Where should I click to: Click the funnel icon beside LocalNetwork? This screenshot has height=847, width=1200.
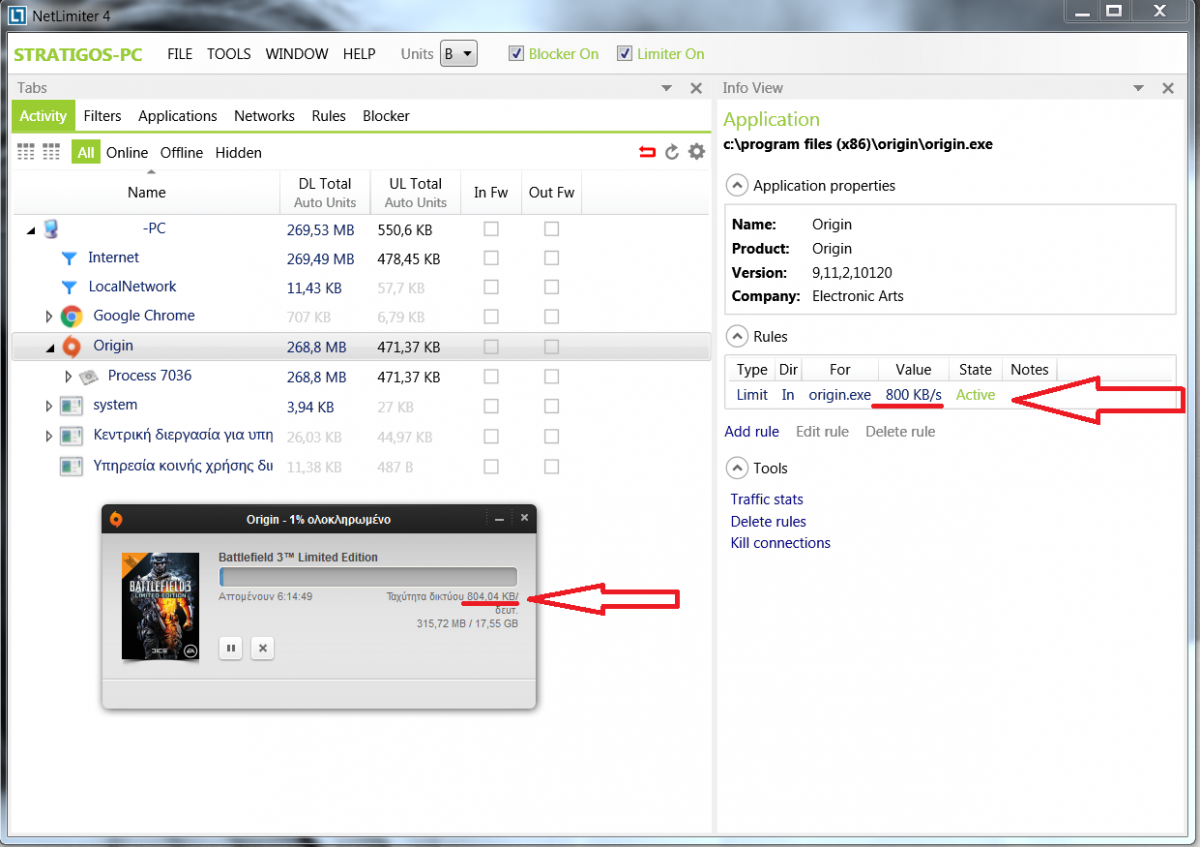coord(69,287)
